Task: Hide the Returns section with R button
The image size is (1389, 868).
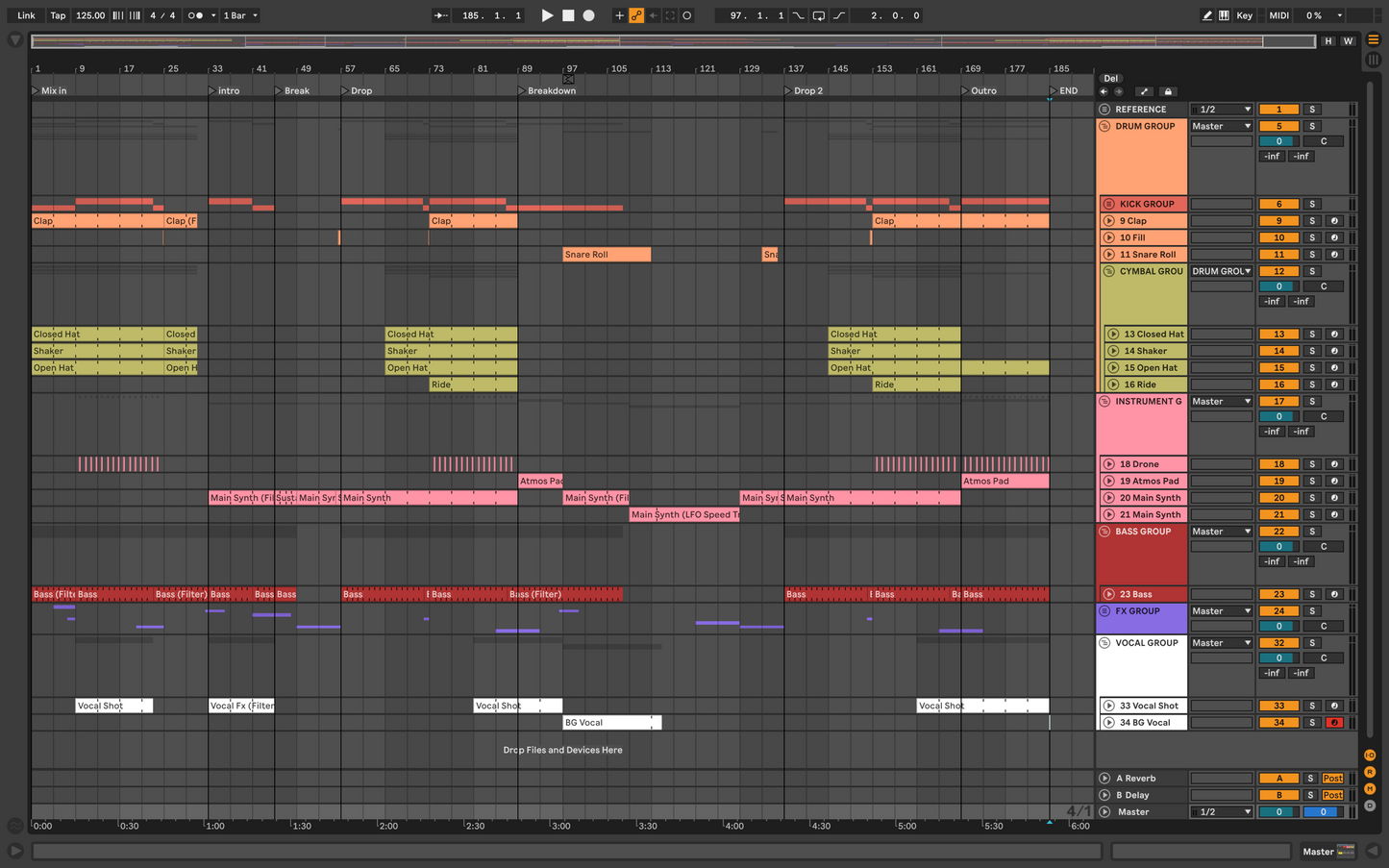Action: 1370,772
